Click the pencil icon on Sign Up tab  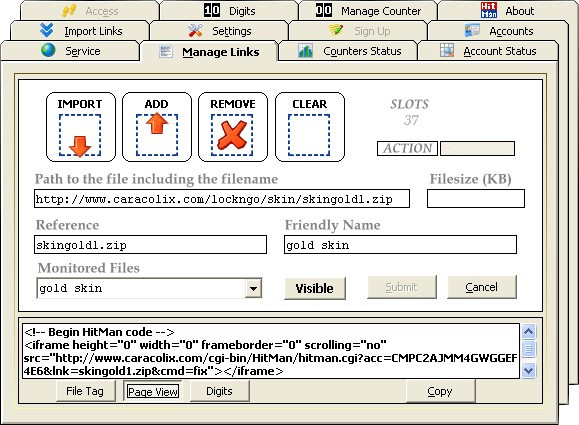coord(336,30)
